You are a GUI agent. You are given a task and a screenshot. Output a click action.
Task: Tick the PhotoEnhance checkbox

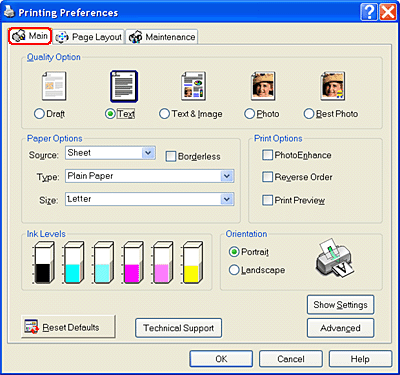pyautogui.click(x=267, y=155)
